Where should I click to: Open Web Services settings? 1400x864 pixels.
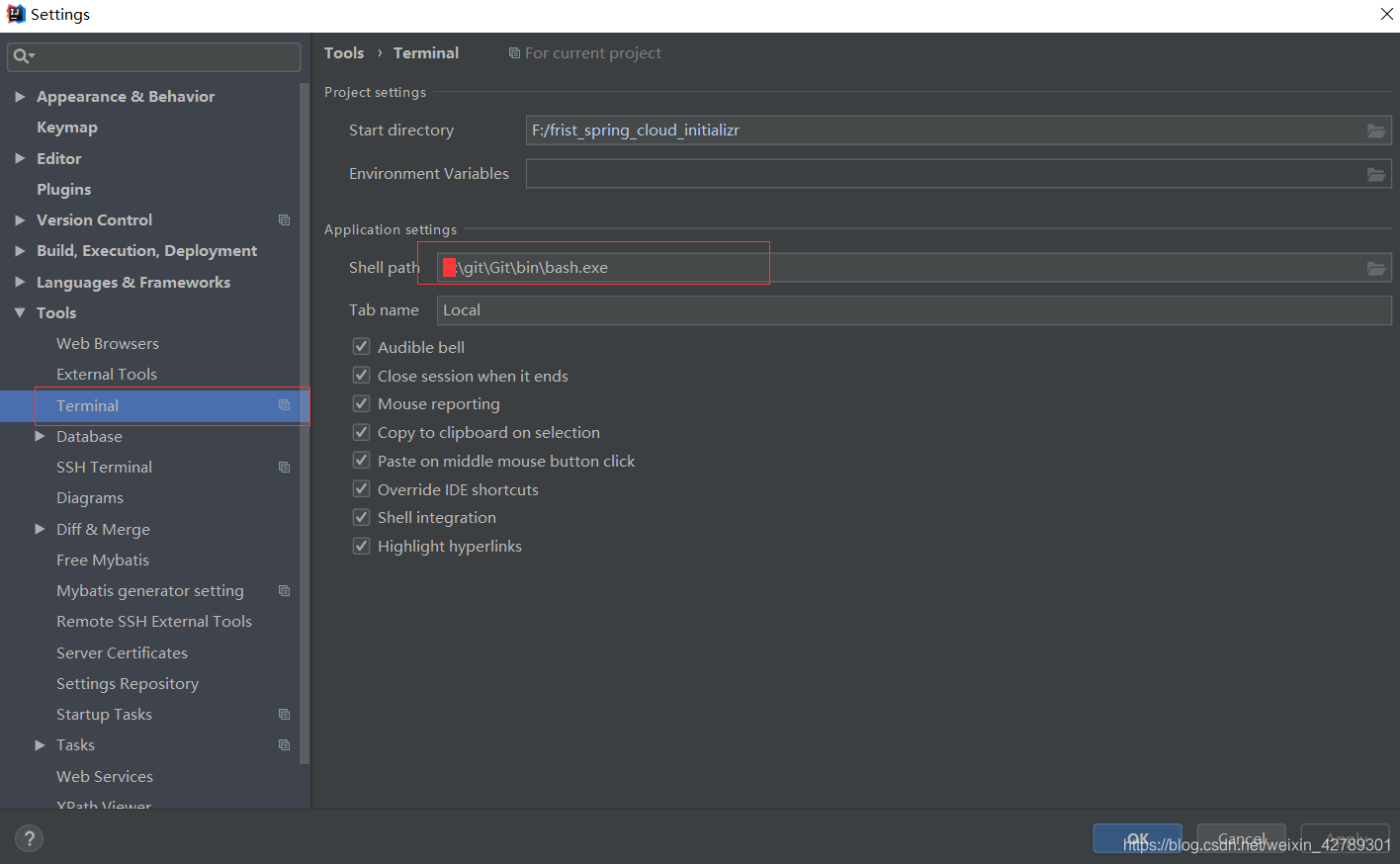pyautogui.click(x=105, y=777)
